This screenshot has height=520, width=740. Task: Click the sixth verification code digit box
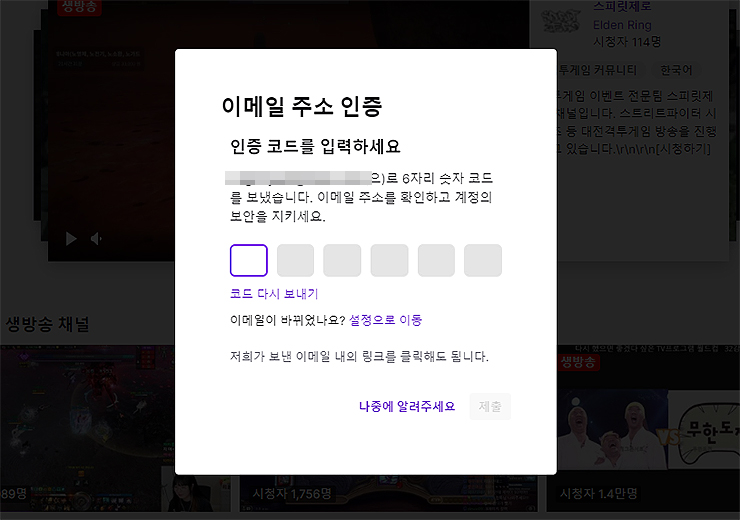click(x=483, y=260)
